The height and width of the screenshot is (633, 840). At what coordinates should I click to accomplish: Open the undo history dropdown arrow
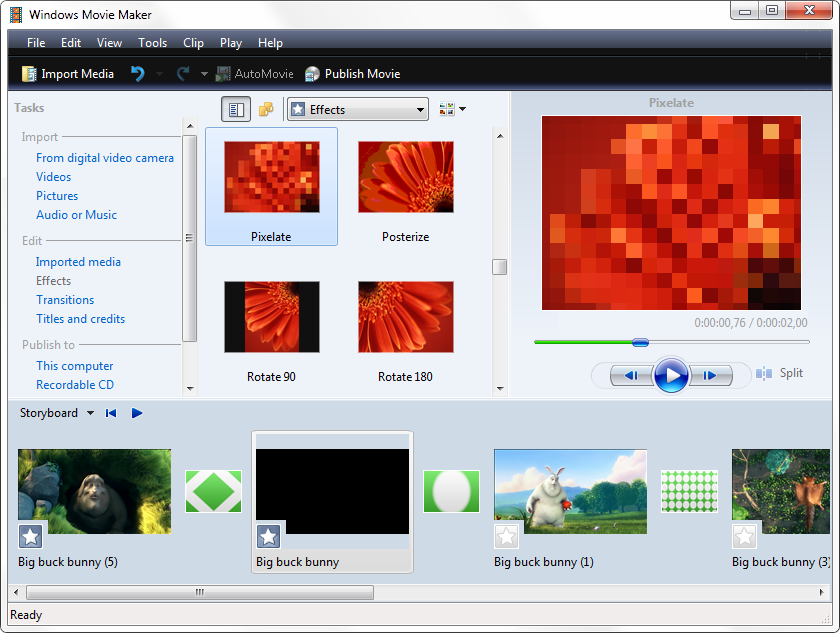pyautogui.click(x=159, y=74)
